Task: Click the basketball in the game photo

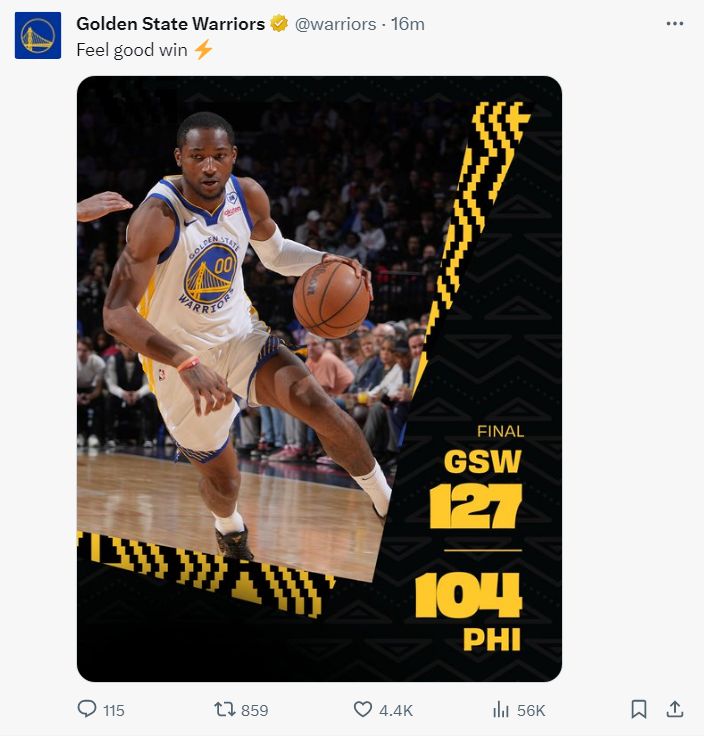Action: [331, 298]
